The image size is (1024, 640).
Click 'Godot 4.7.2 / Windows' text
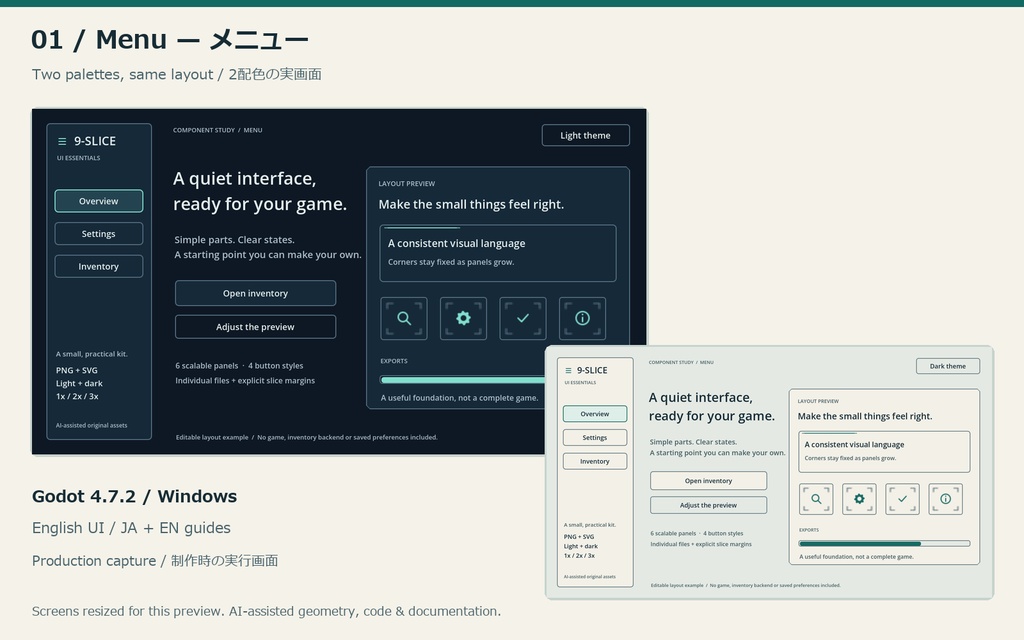135,496
